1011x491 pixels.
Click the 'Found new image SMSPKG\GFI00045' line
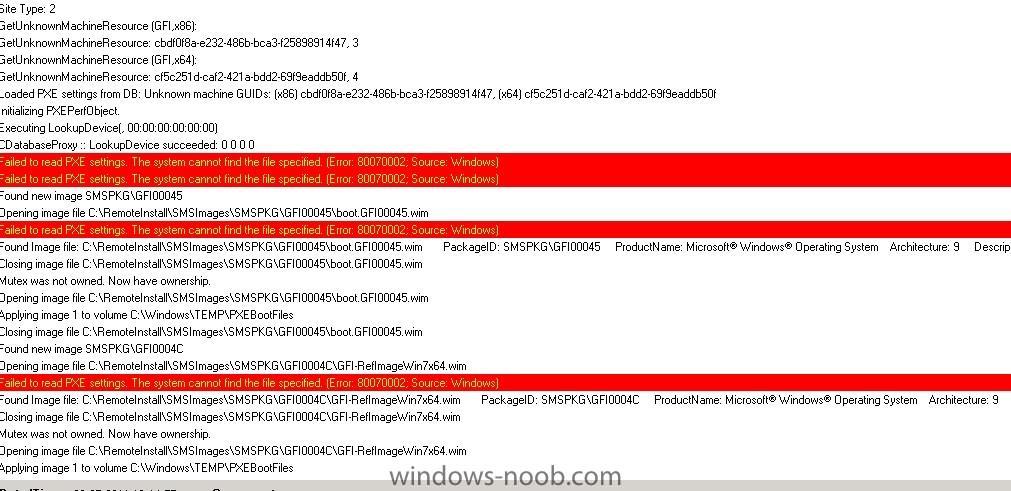506,196
